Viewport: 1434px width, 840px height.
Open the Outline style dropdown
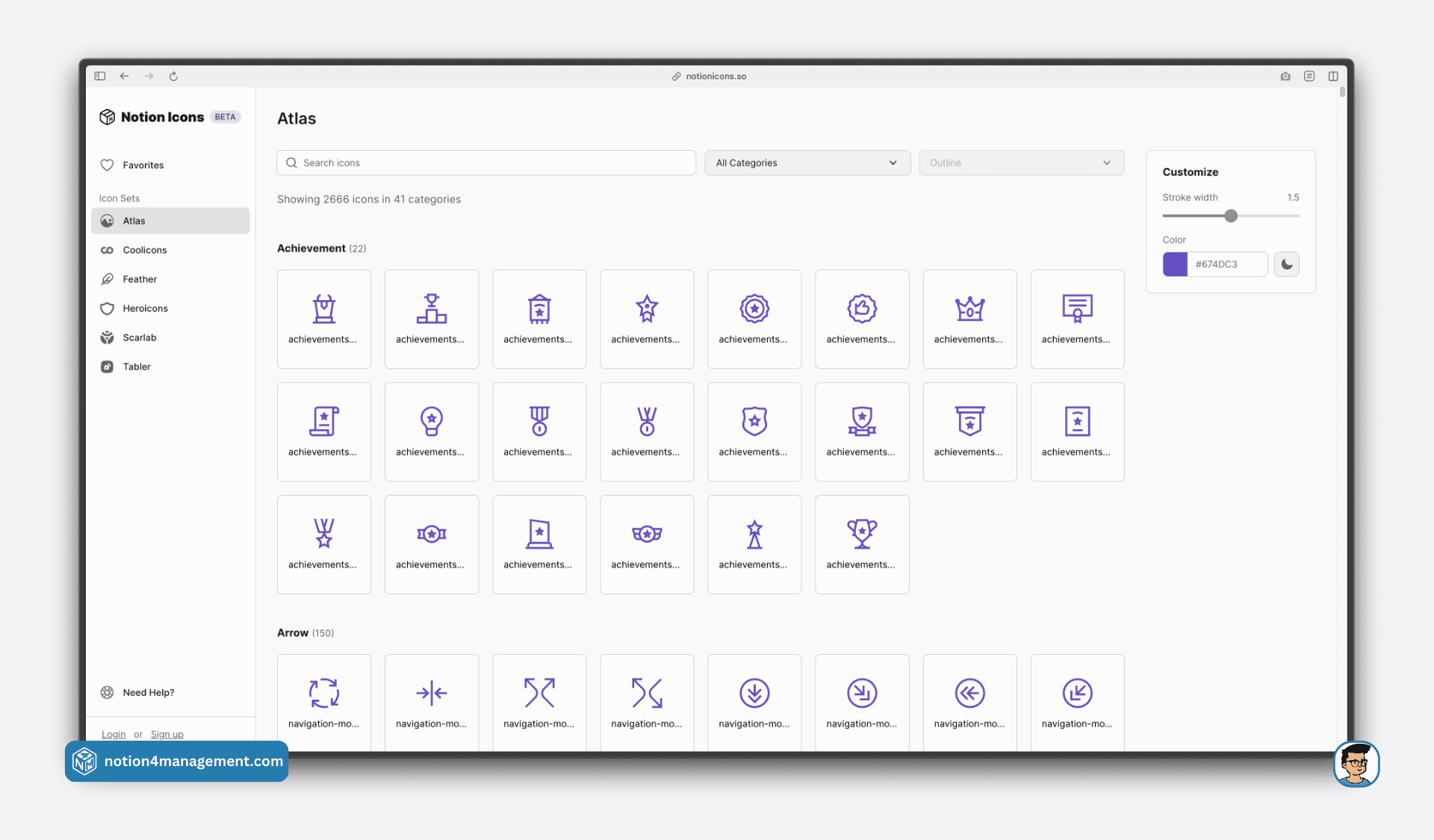click(1022, 163)
